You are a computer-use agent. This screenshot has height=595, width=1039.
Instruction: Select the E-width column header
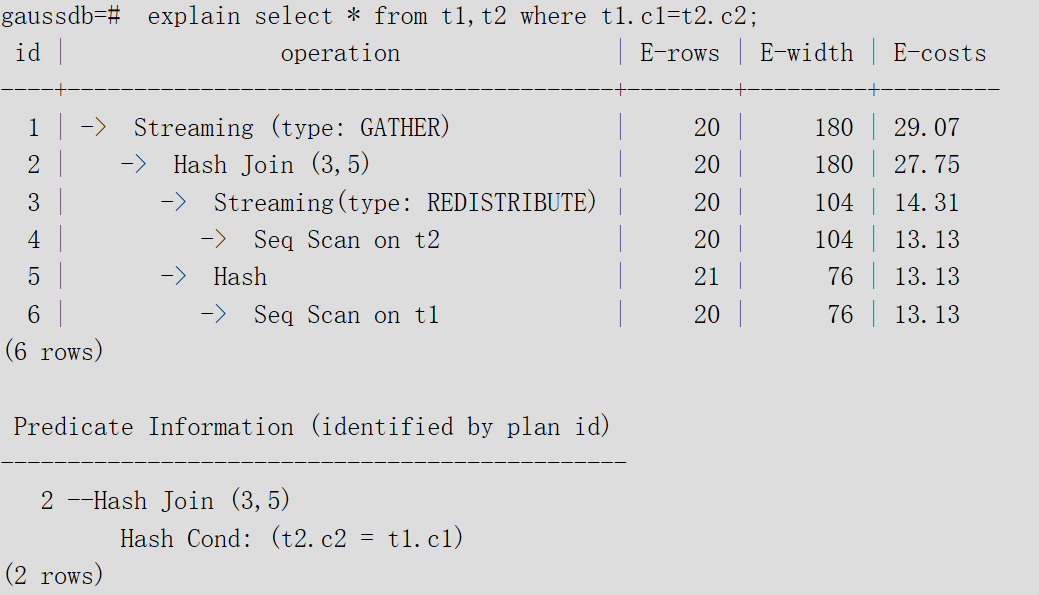(807, 53)
